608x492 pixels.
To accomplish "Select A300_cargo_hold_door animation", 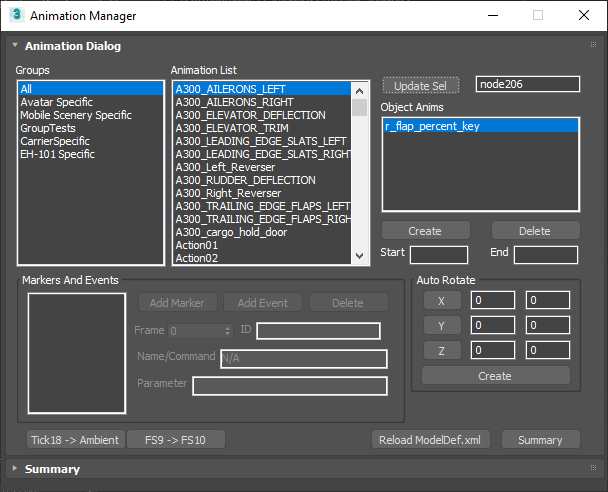I will [x=231, y=232].
